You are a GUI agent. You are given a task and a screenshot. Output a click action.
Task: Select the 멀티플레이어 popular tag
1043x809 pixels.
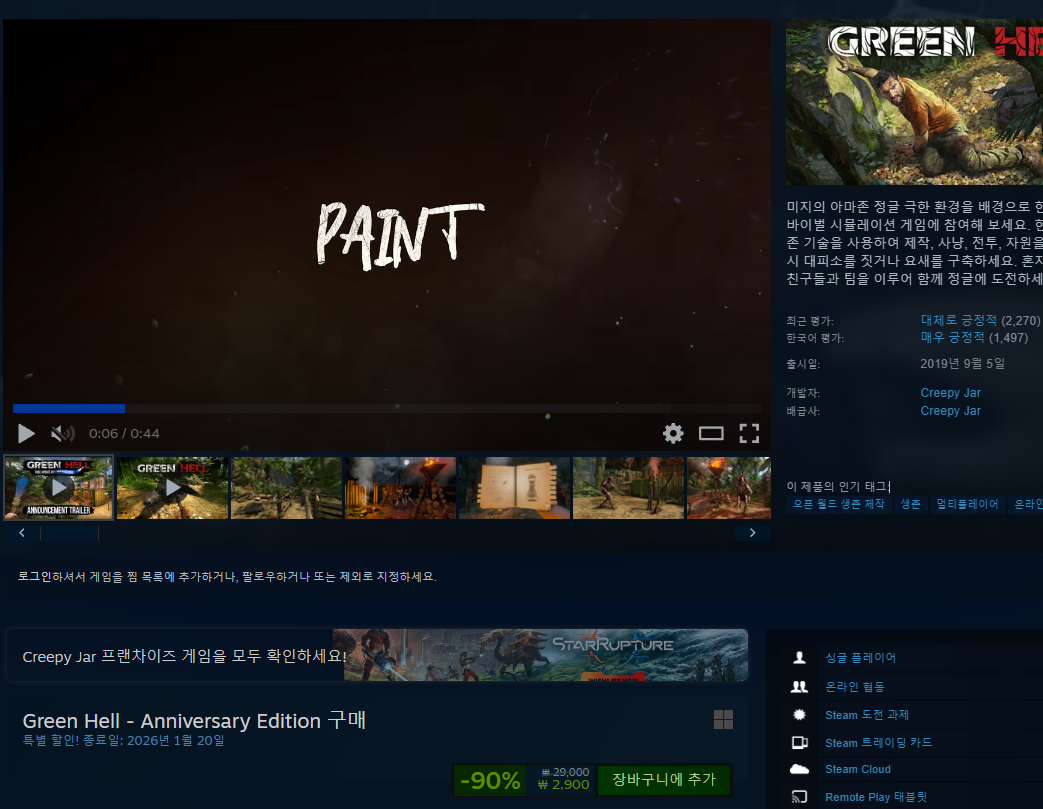pos(967,504)
